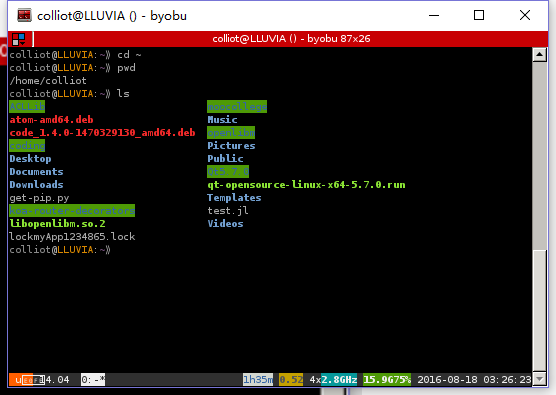Click the openlibm directory name
The width and height of the screenshot is (556, 395).
[231, 133]
